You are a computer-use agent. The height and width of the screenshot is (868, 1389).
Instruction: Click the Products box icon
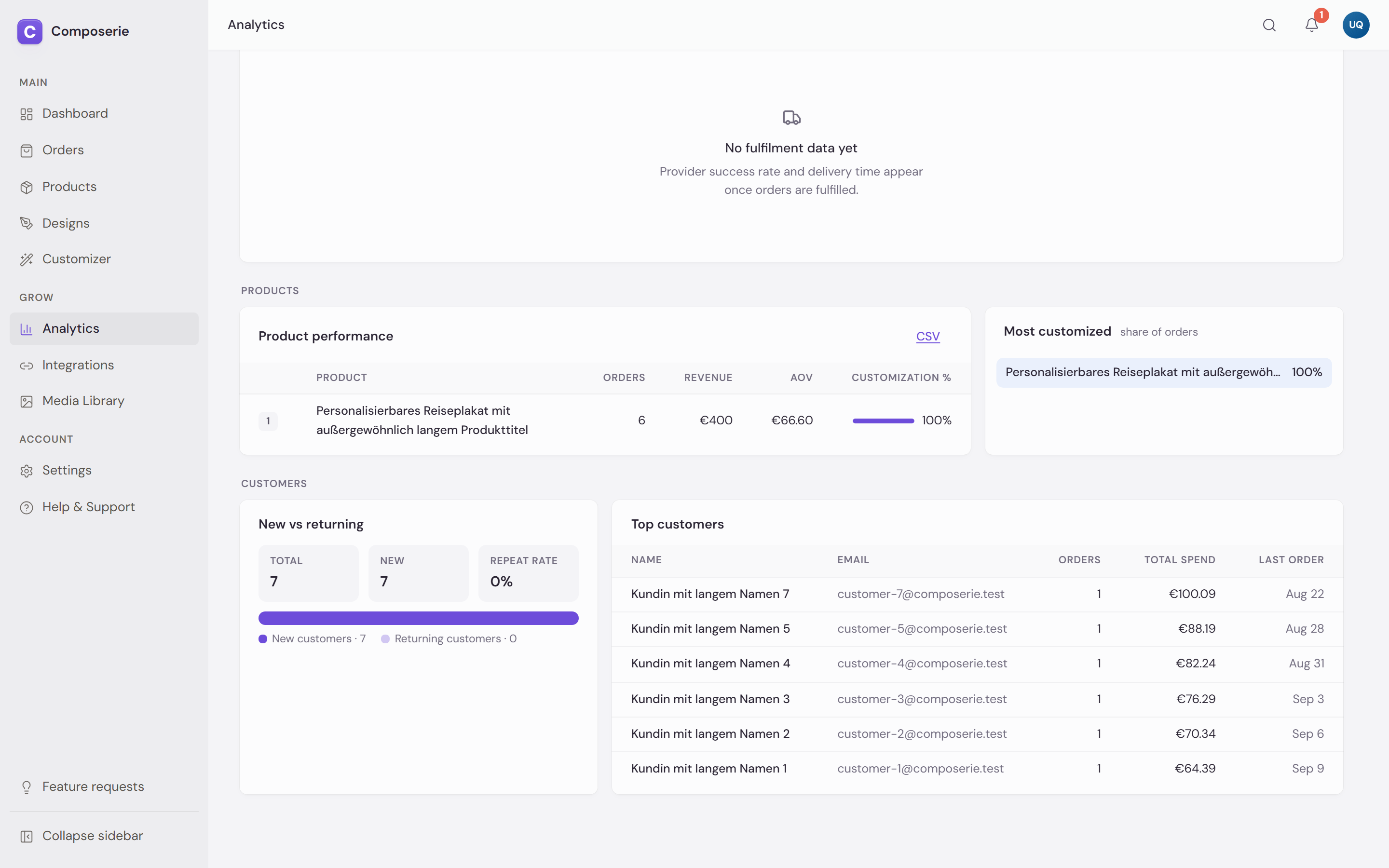pos(27,187)
